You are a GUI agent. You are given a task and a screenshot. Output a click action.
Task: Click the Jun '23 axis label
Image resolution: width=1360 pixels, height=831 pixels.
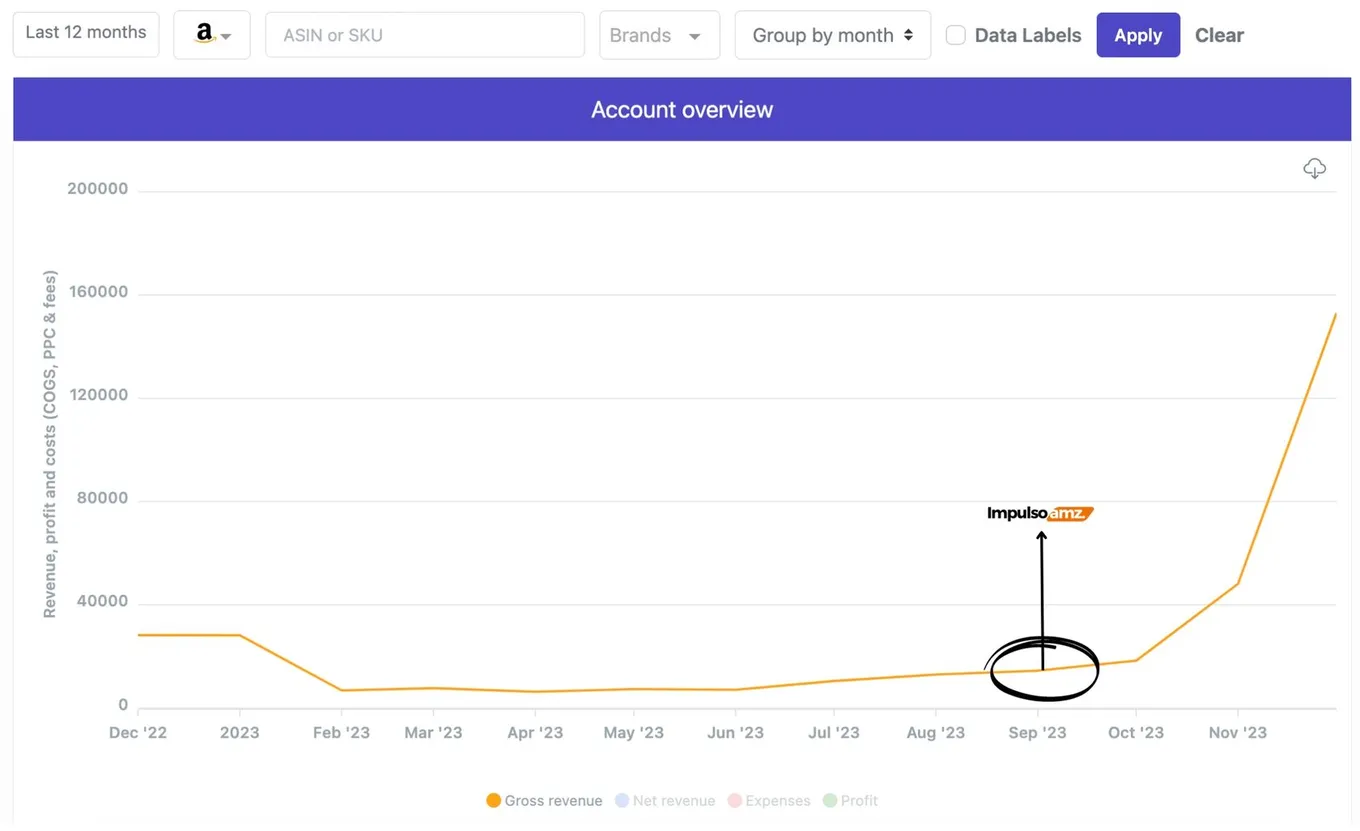click(x=735, y=732)
